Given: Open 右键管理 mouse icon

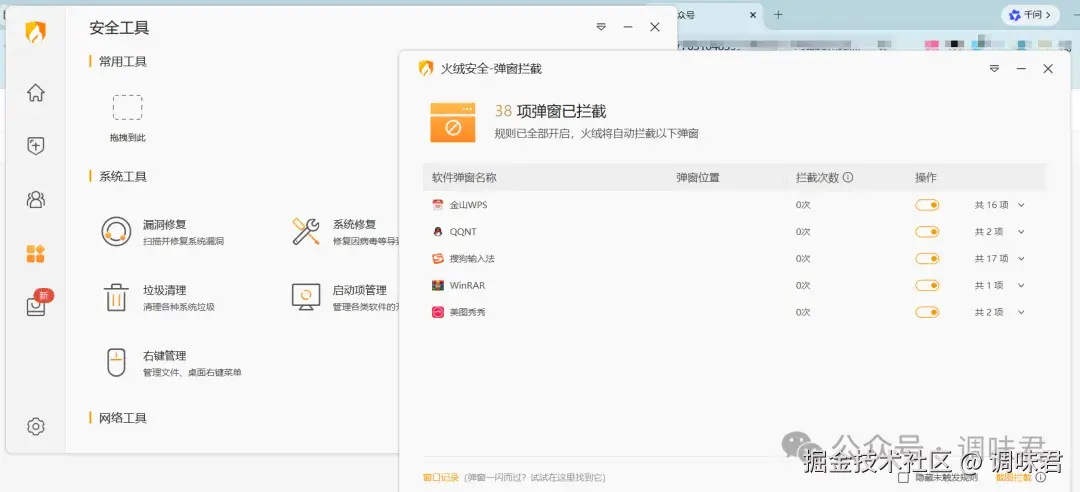Looking at the screenshot, I should [116, 362].
